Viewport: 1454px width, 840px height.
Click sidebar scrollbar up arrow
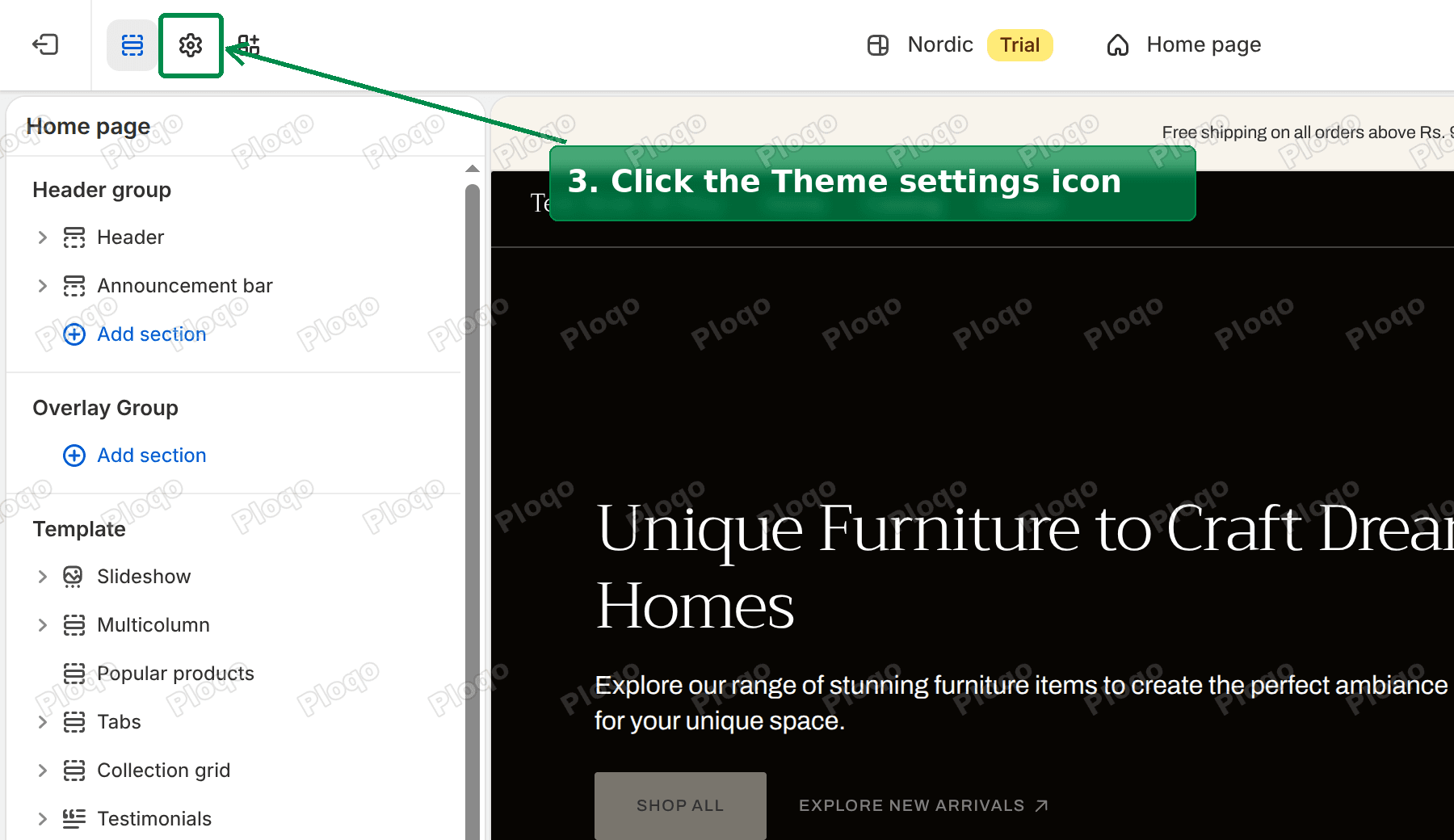click(x=473, y=169)
